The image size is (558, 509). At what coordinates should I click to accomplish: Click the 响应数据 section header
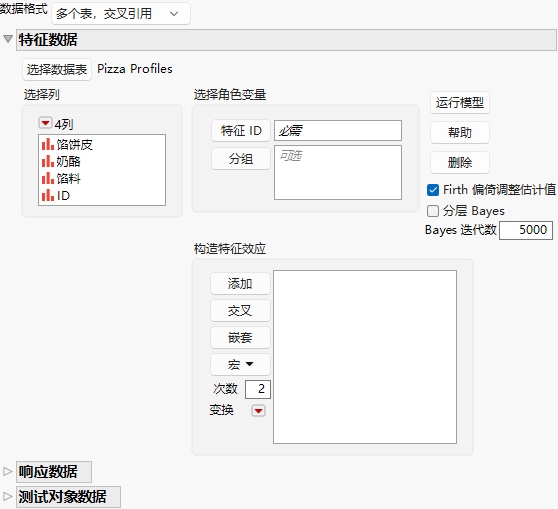(54, 472)
